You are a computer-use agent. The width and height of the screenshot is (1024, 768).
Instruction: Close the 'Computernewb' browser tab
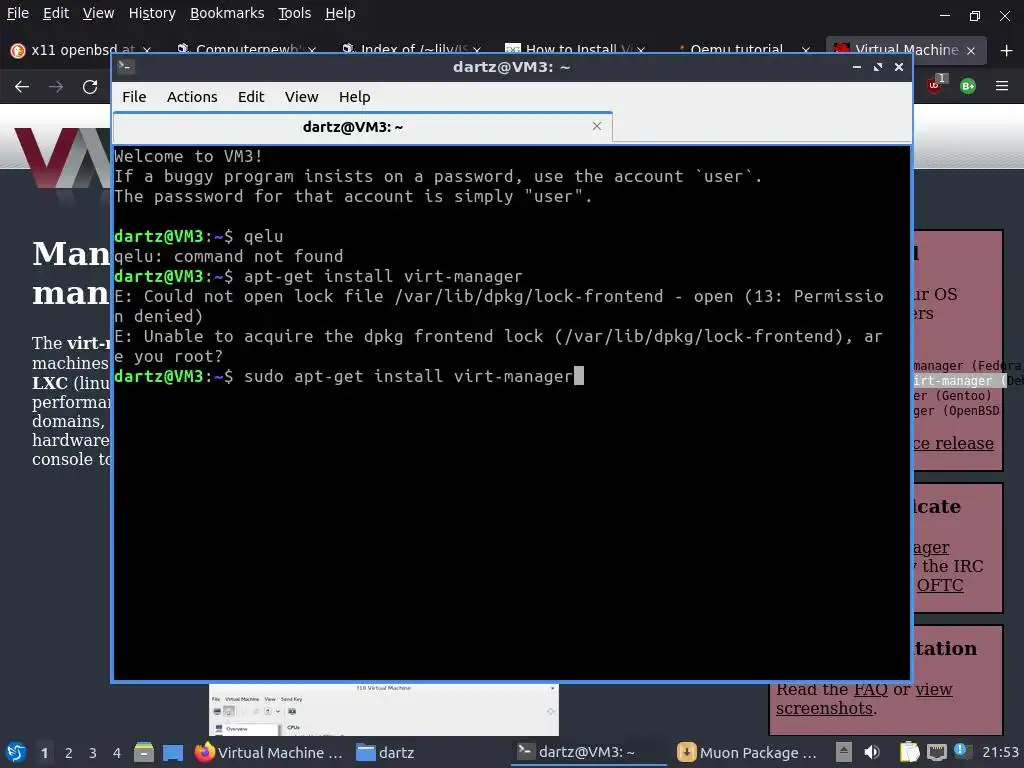point(312,50)
